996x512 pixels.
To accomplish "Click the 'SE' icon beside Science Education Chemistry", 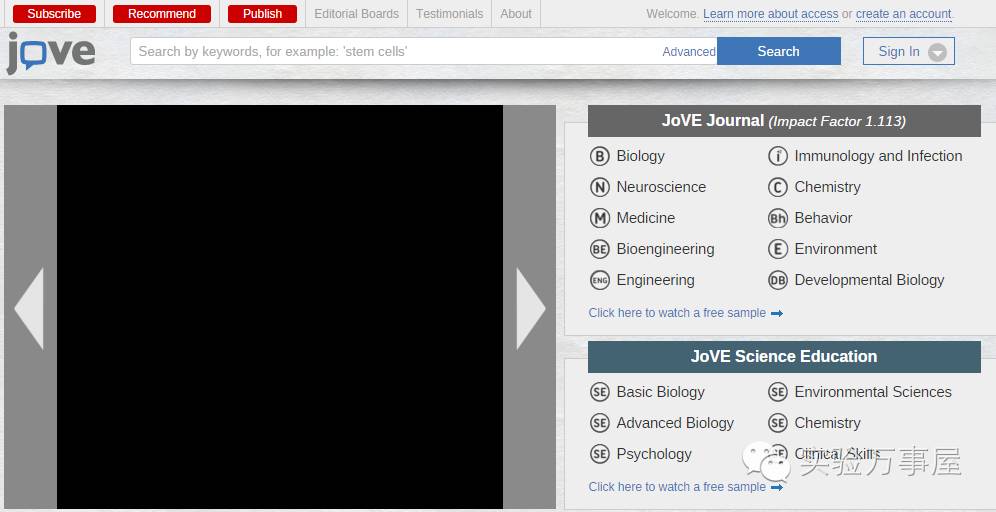I will pos(778,423).
